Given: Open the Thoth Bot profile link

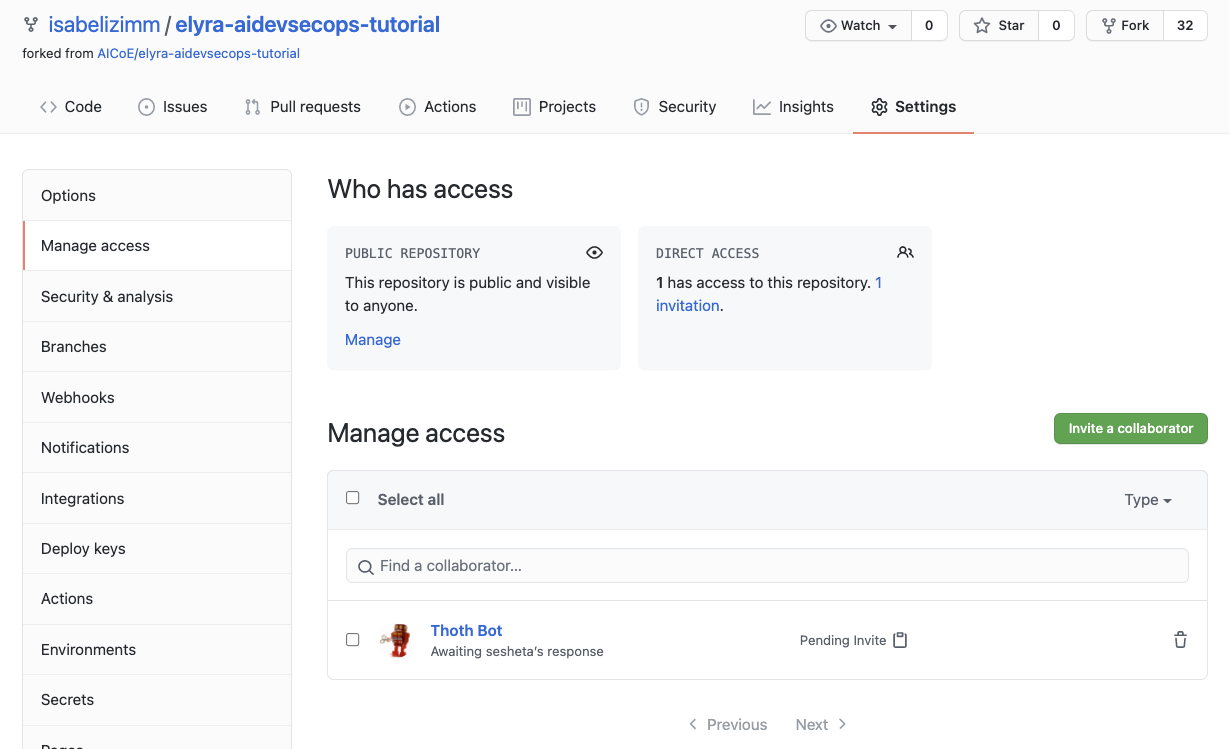Looking at the screenshot, I should pyautogui.click(x=466, y=631).
